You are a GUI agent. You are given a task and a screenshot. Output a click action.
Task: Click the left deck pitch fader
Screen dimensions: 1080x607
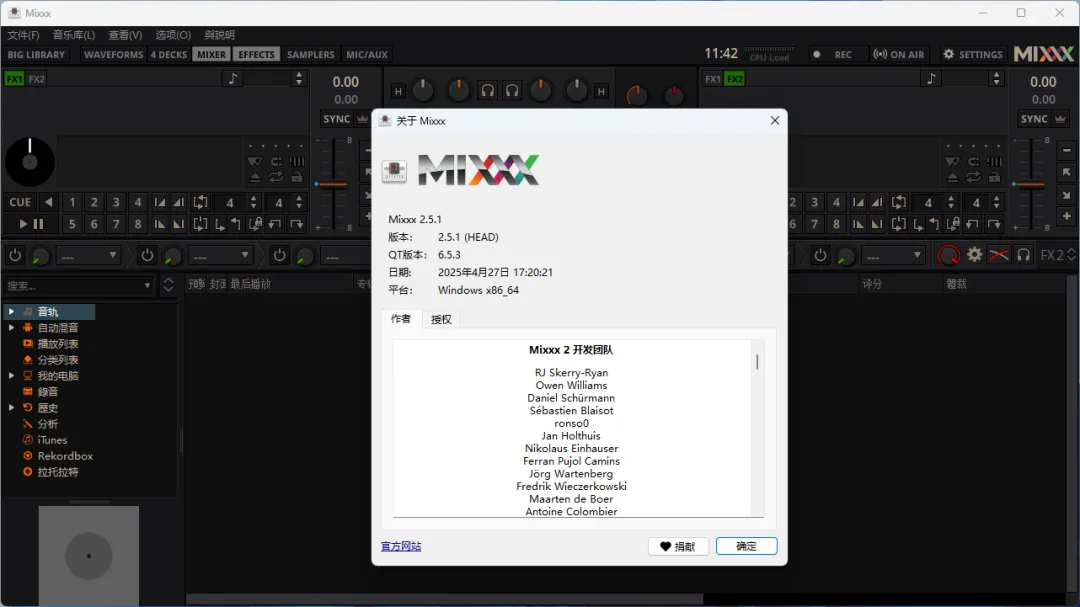(x=333, y=185)
